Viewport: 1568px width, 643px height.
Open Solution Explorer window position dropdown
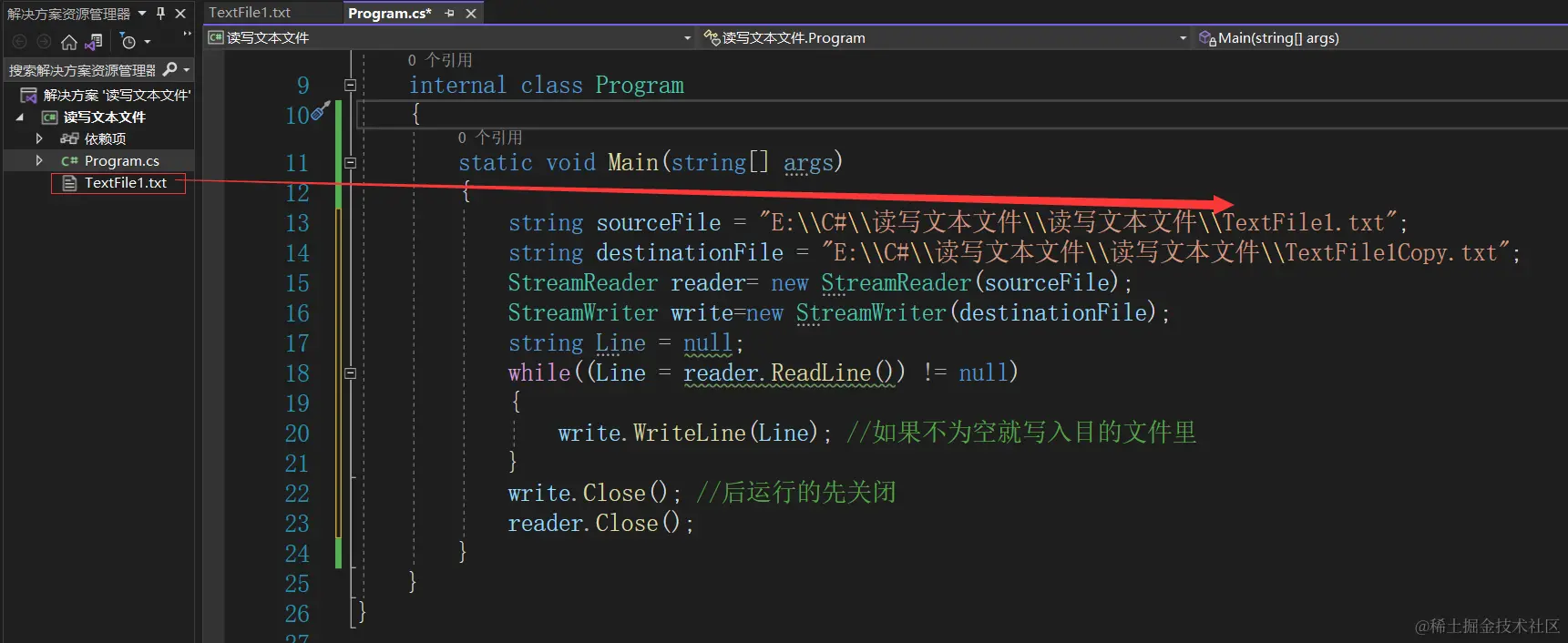(x=142, y=14)
